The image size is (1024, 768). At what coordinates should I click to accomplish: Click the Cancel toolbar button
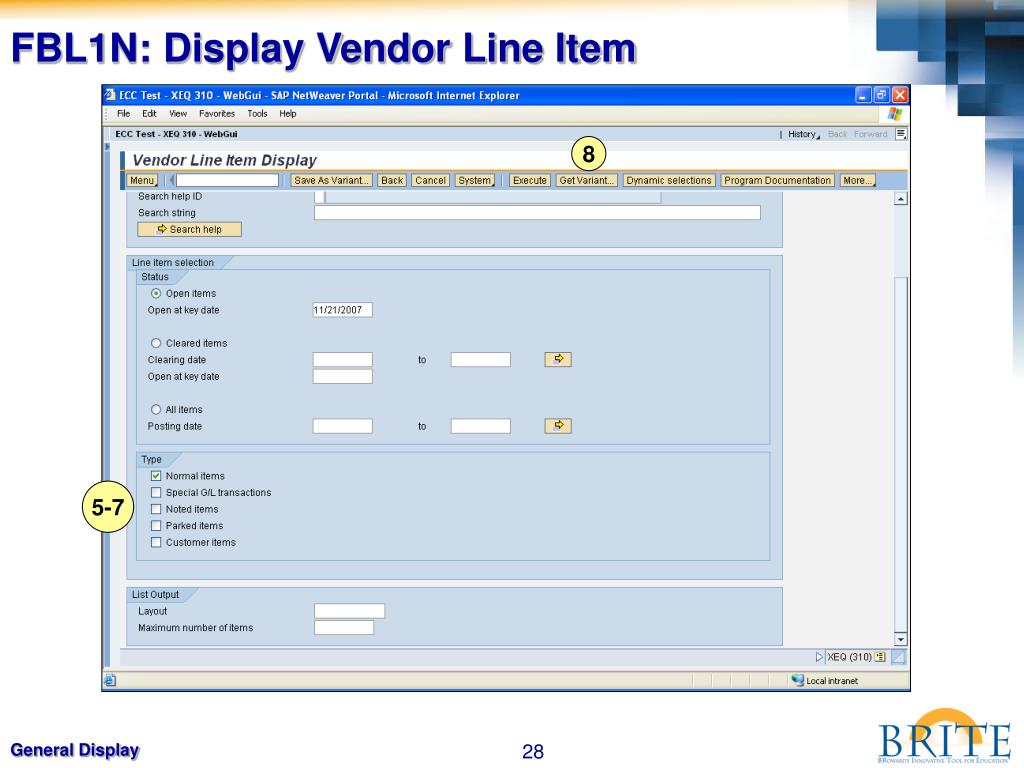coord(430,180)
